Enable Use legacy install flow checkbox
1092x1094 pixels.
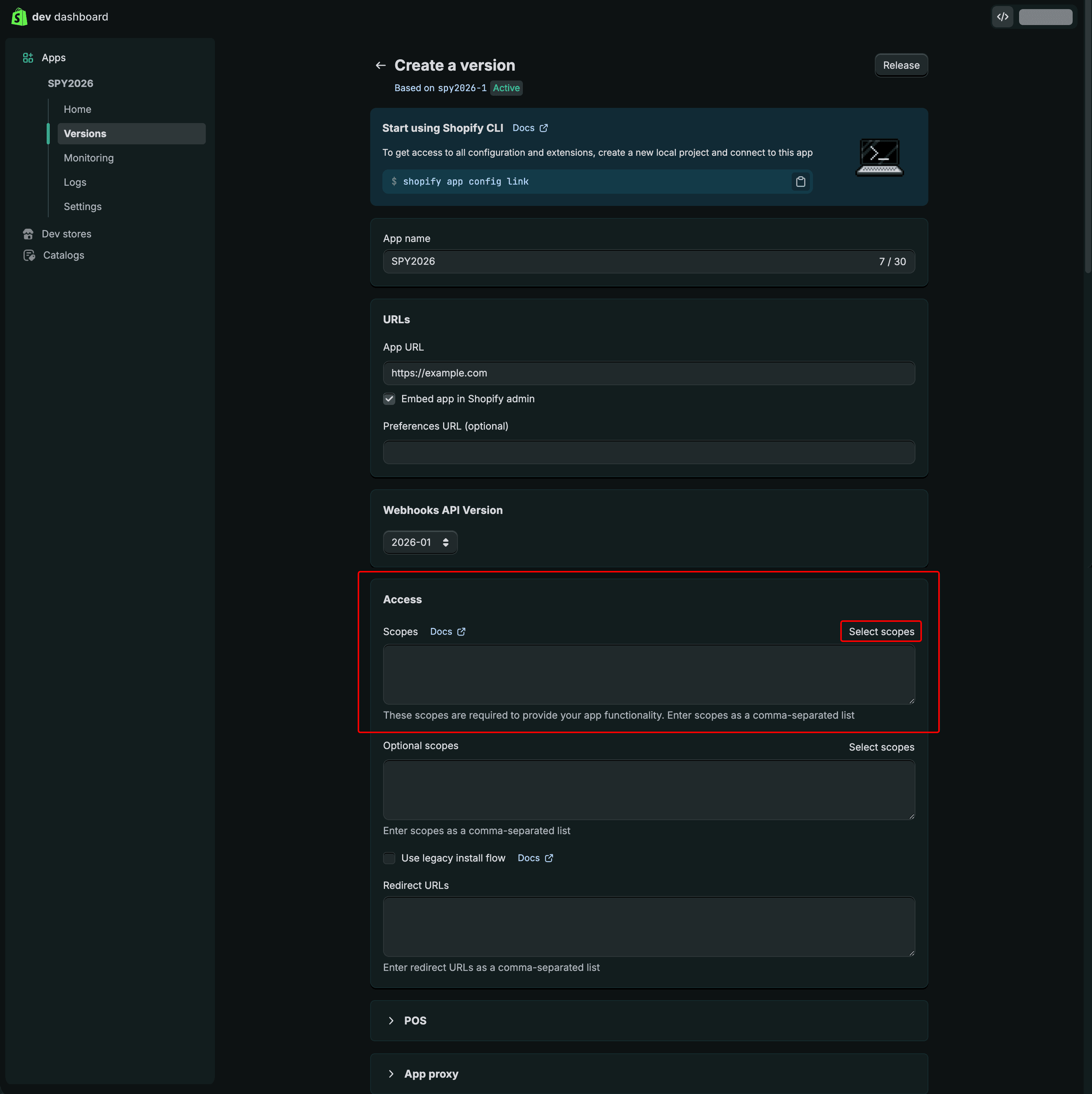(x=389, y=858)
